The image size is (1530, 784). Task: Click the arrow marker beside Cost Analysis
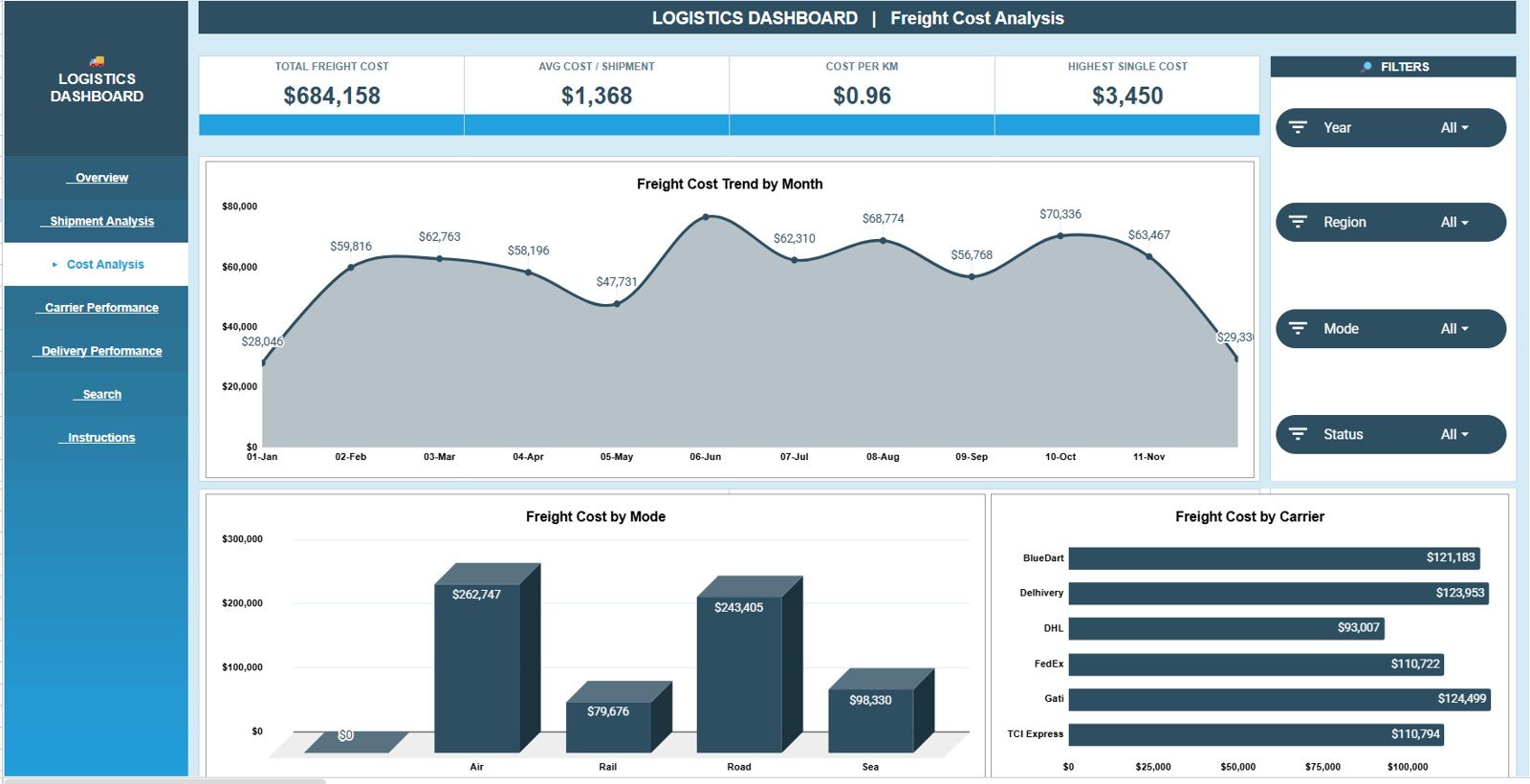[55, 265]
